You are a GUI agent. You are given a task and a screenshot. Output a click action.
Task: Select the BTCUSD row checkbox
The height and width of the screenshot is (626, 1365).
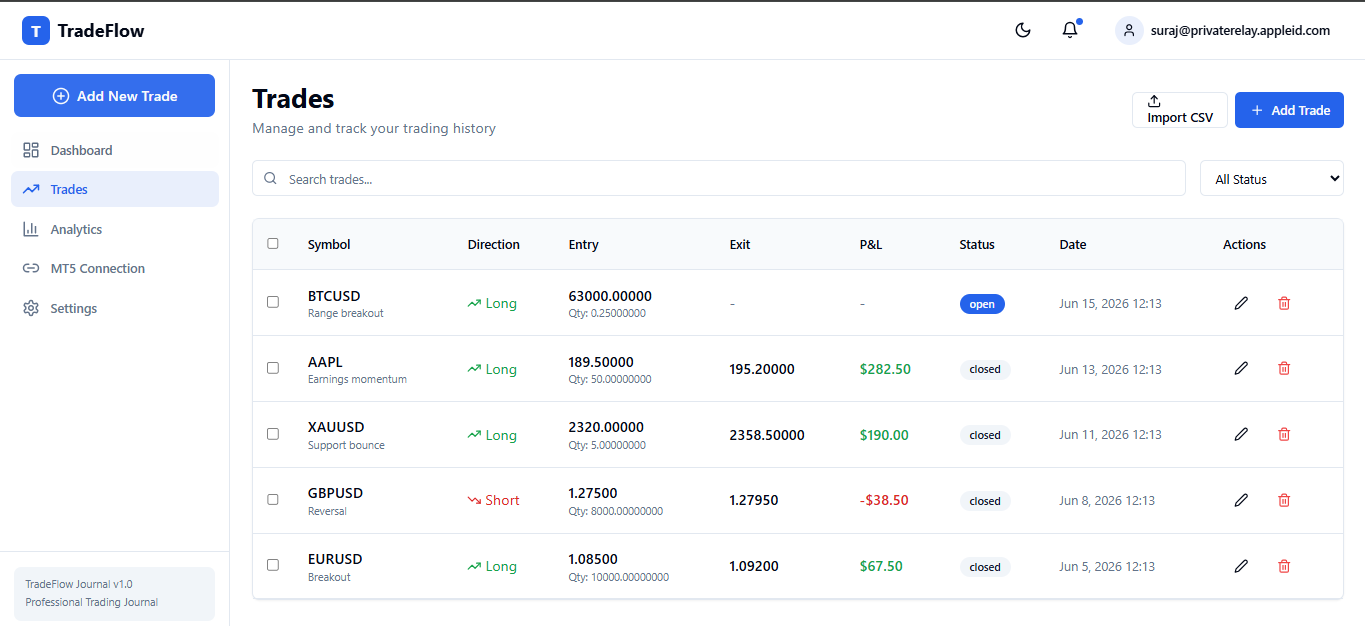(273, 302)
